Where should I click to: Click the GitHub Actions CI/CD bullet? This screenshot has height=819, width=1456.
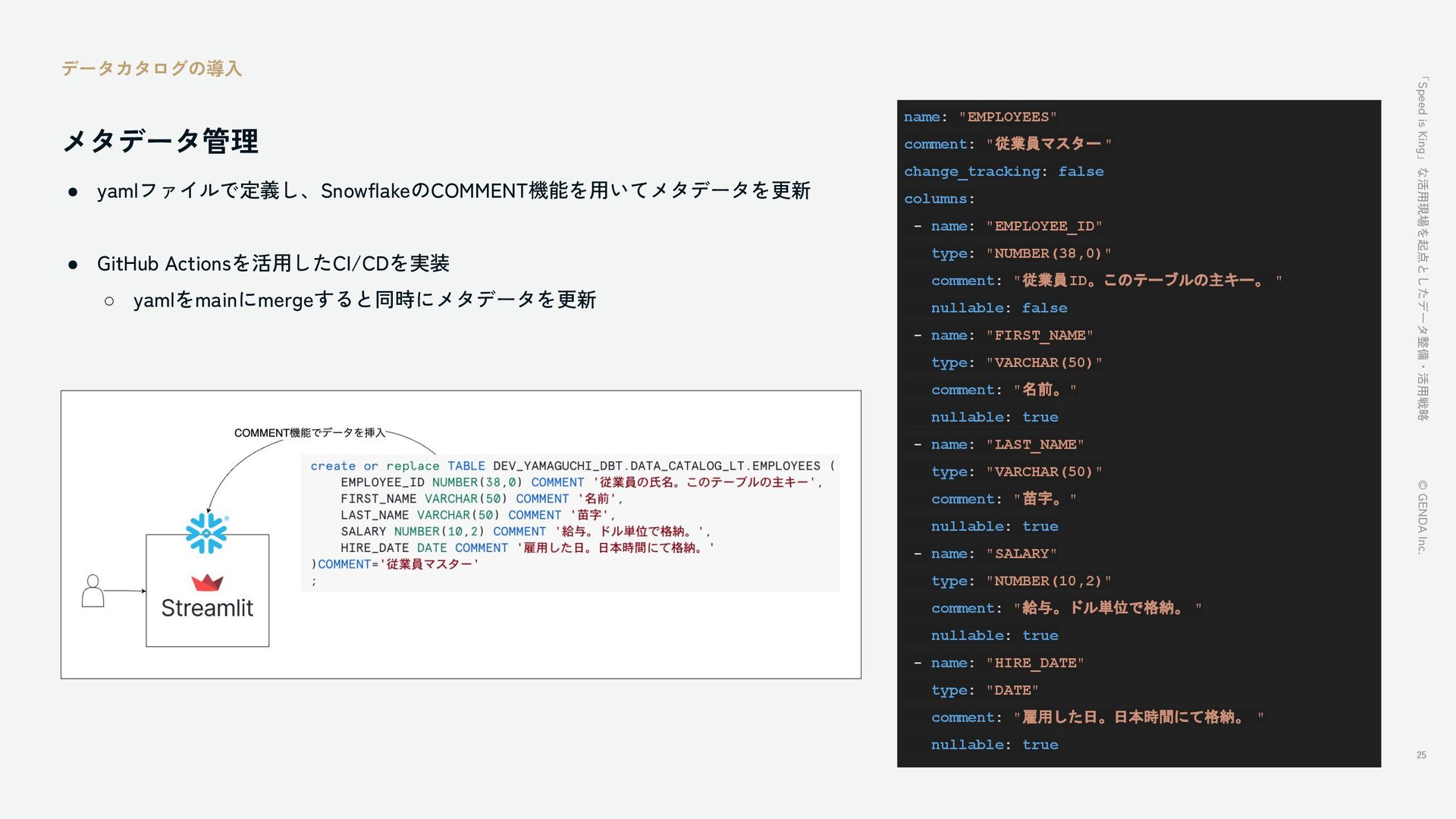click(273, 263)
